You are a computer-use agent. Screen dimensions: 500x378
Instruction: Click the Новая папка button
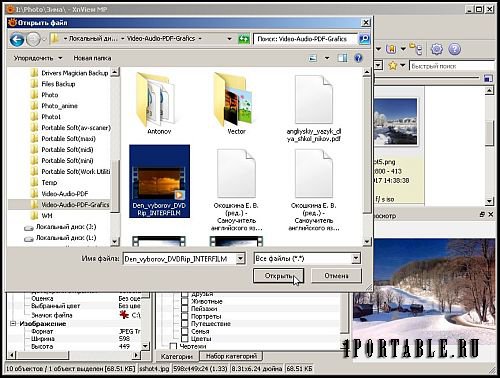click(92, 58)
